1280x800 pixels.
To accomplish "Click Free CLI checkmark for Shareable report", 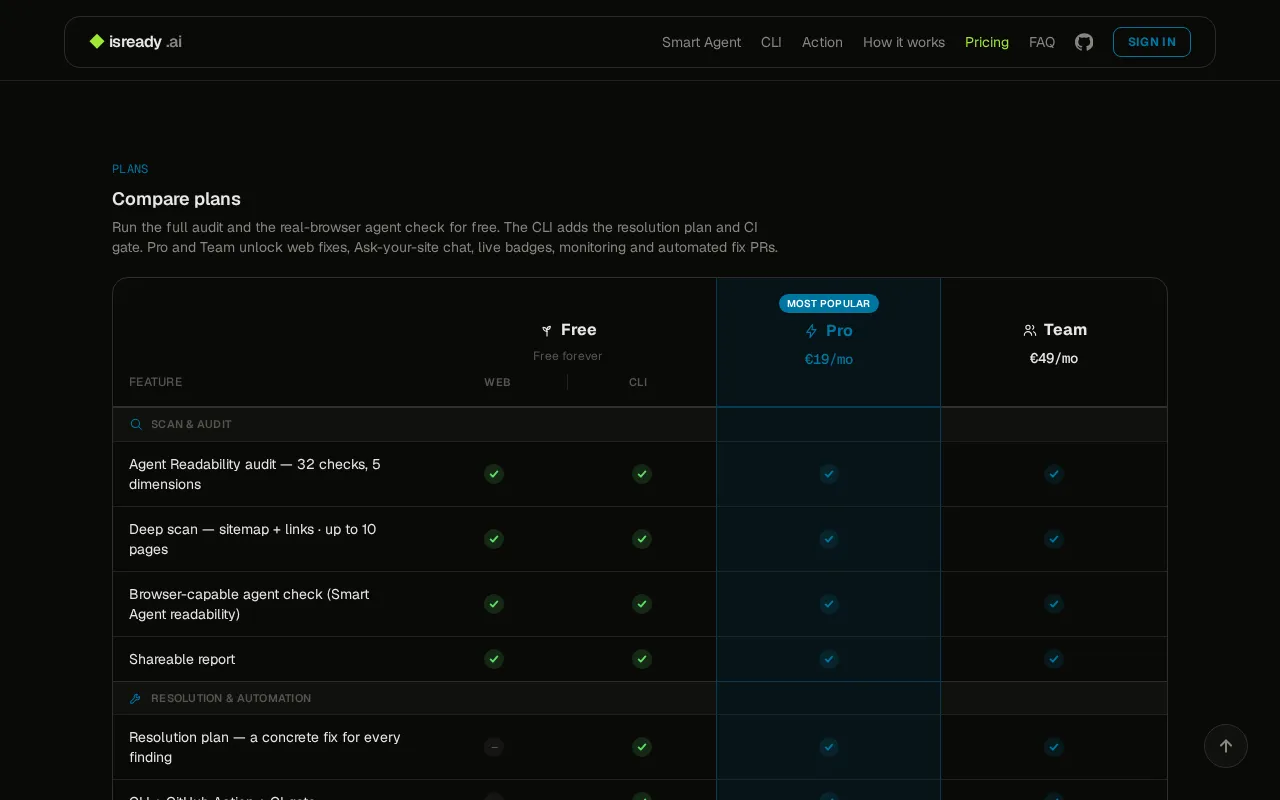I will [x=642, y=659].
